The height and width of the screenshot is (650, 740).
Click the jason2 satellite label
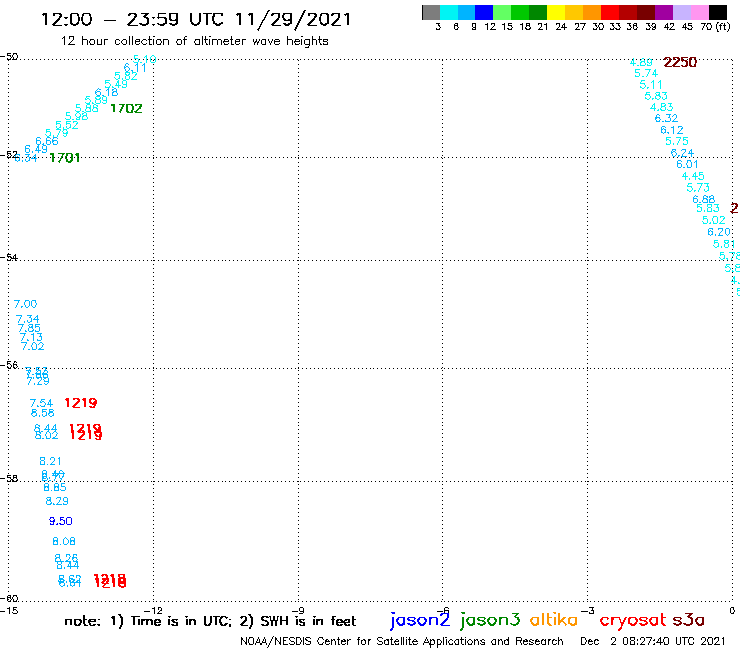[420, 620]
